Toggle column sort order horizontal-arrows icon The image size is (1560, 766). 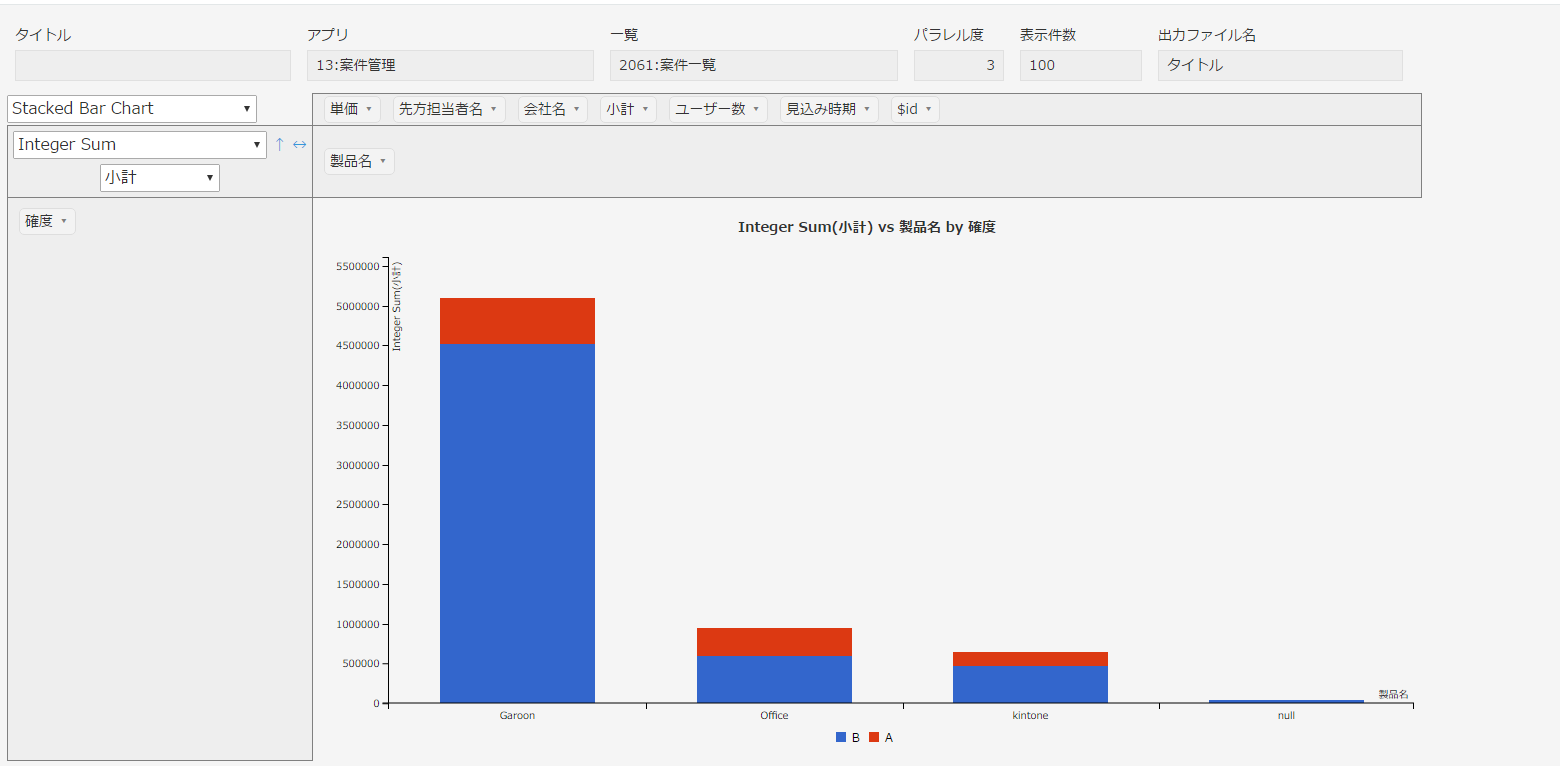point(299,145)
